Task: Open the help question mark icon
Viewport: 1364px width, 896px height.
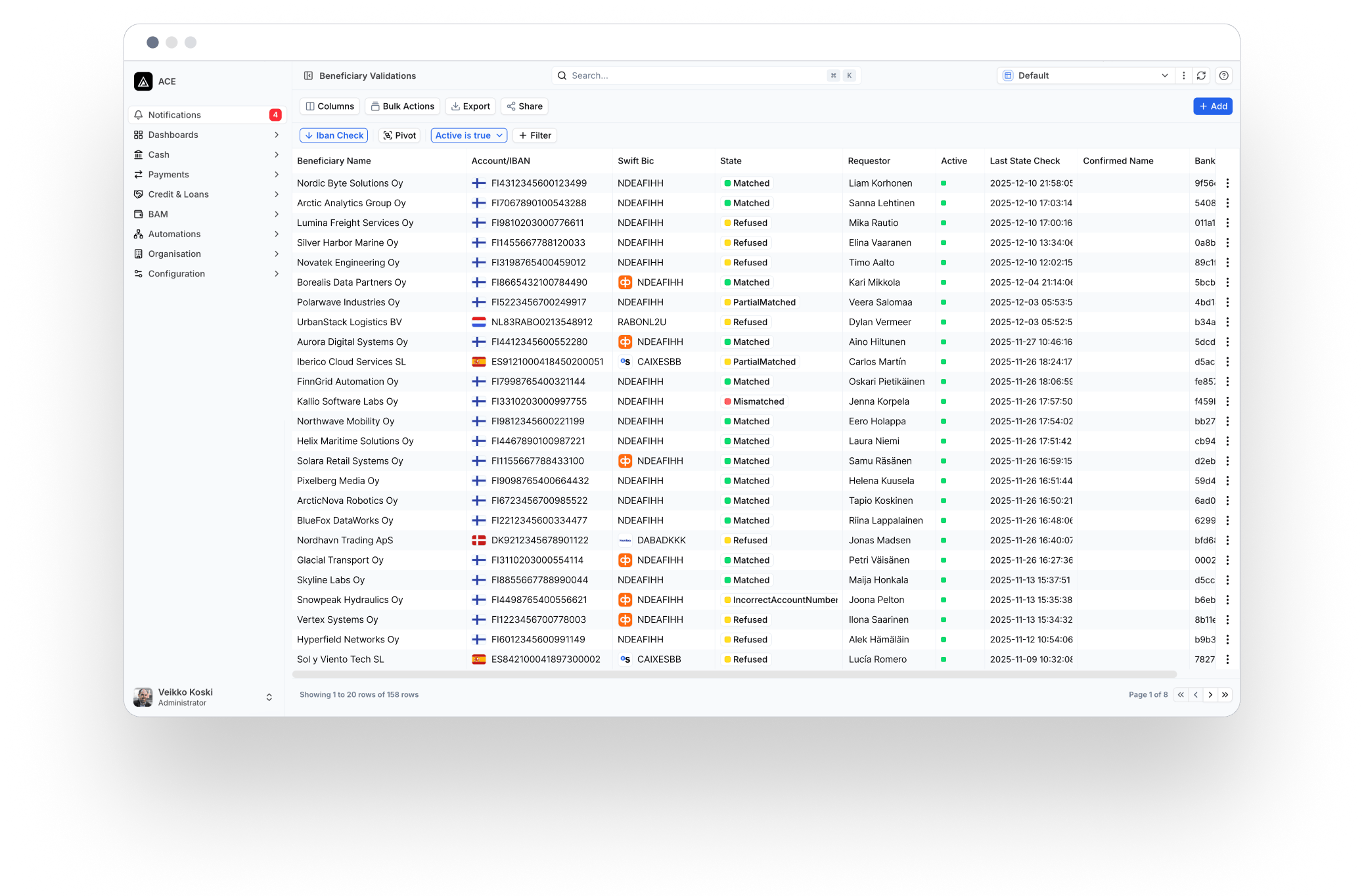Action: 1223,76
